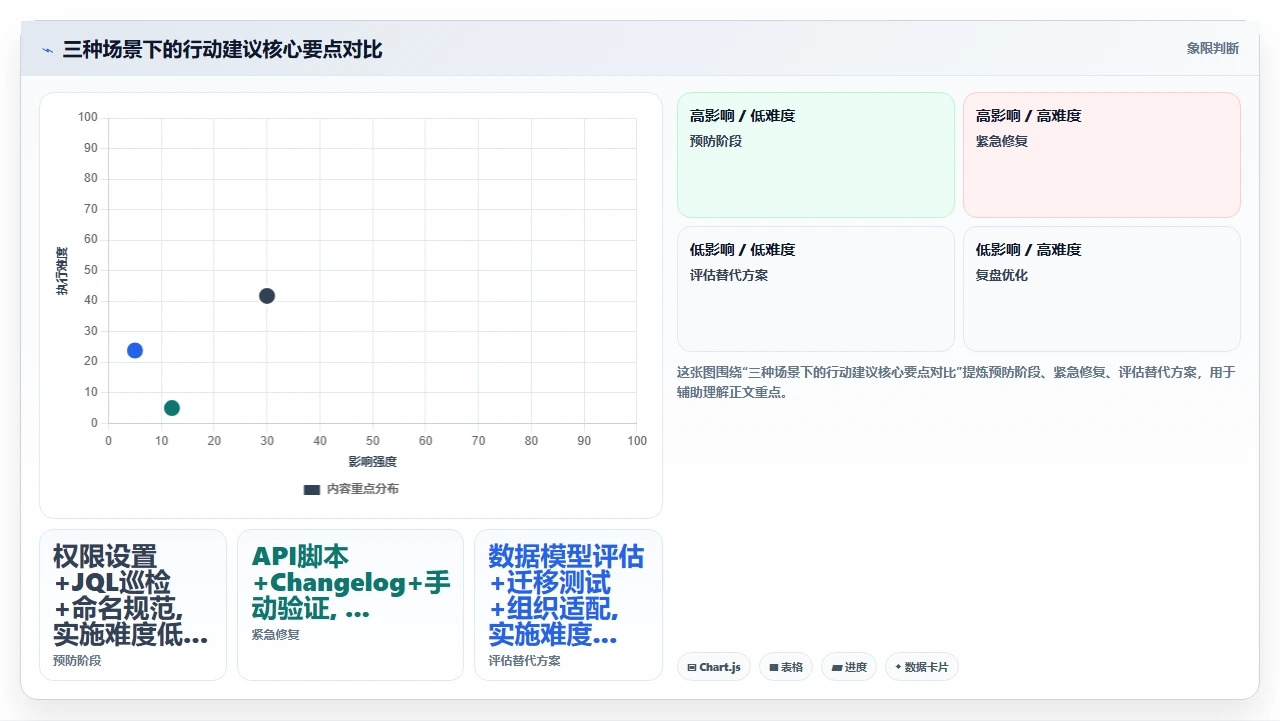Click the icon in the Chart.js tag

pyautogui.click(x=692, y=667)
